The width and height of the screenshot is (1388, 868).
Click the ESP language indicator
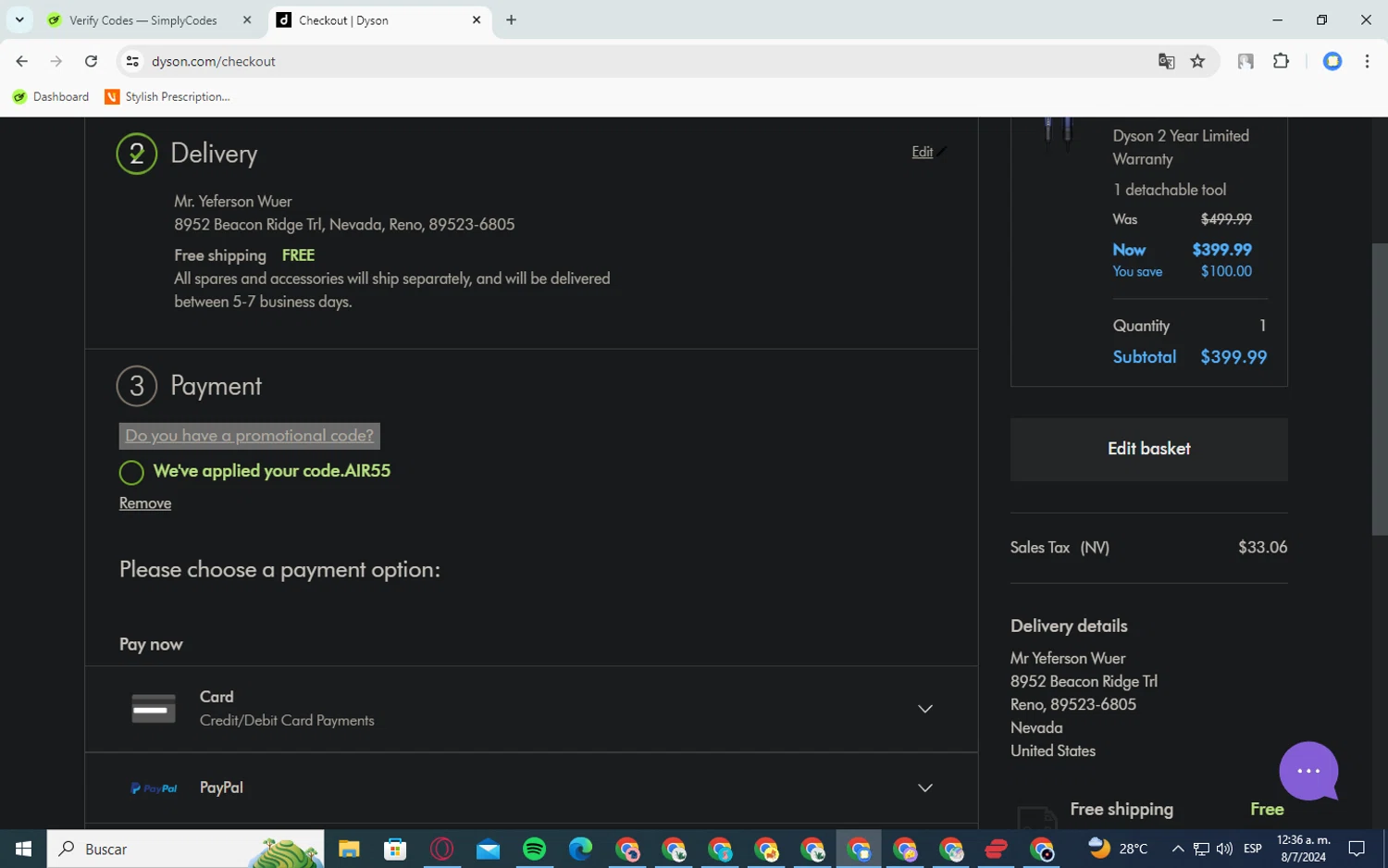click(1253, 849)
